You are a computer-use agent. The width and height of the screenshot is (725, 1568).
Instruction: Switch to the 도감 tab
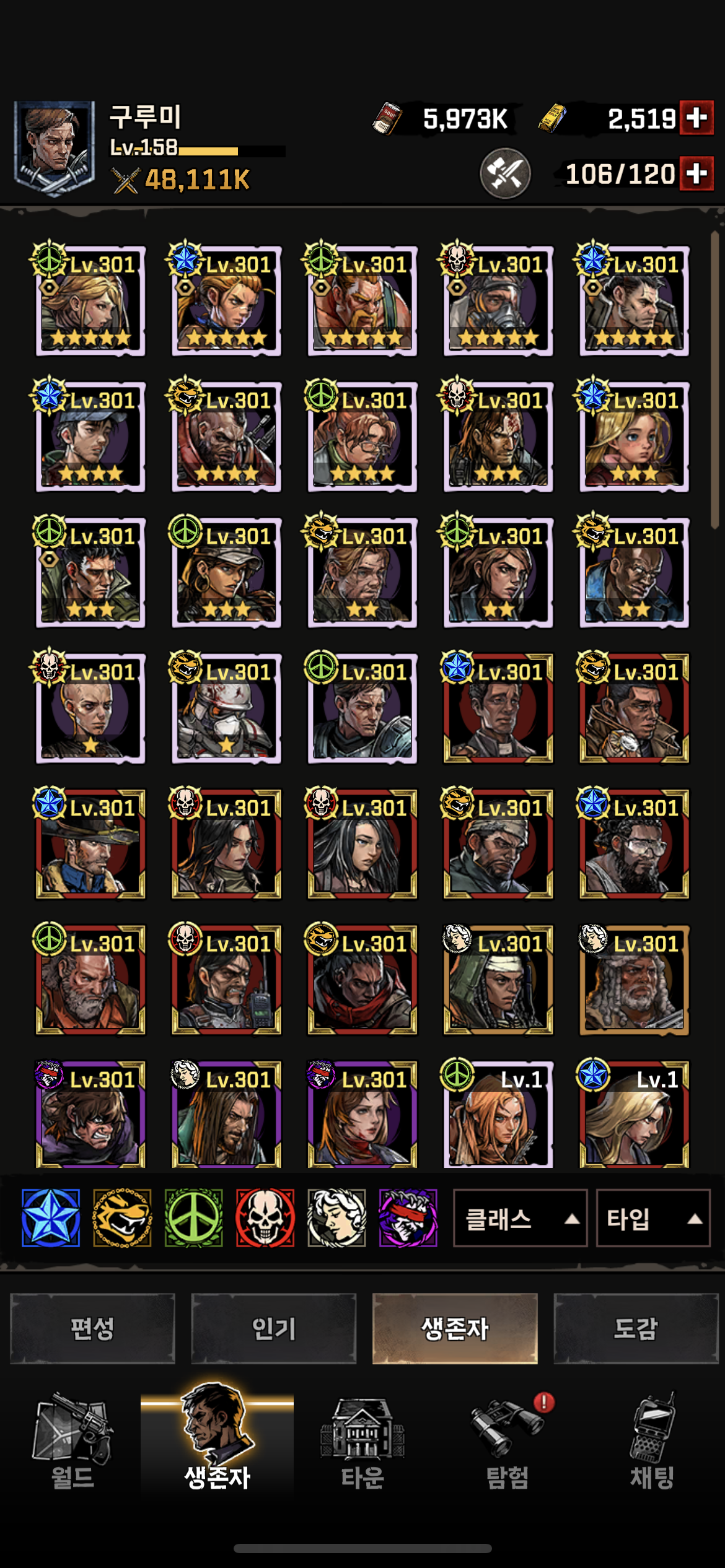pyautogui.click(x=636, y=1328)
